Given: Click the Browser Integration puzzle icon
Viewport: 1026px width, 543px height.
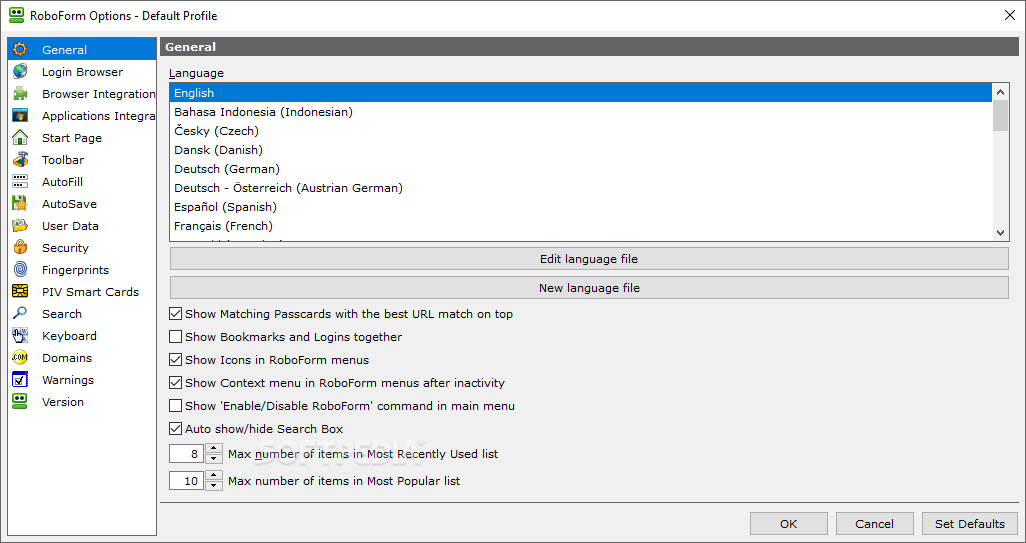Looking at the screenshot, I should [x=20, y=94].
